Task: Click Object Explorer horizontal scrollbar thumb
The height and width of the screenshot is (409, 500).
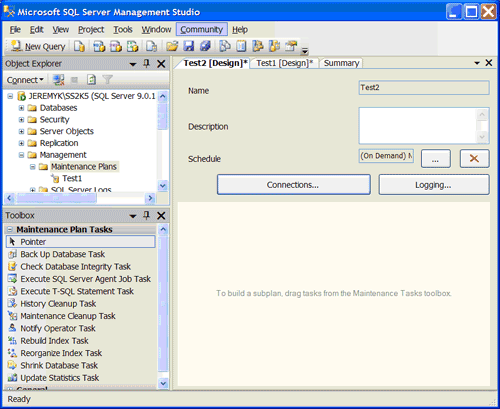Action: (56, 198)
